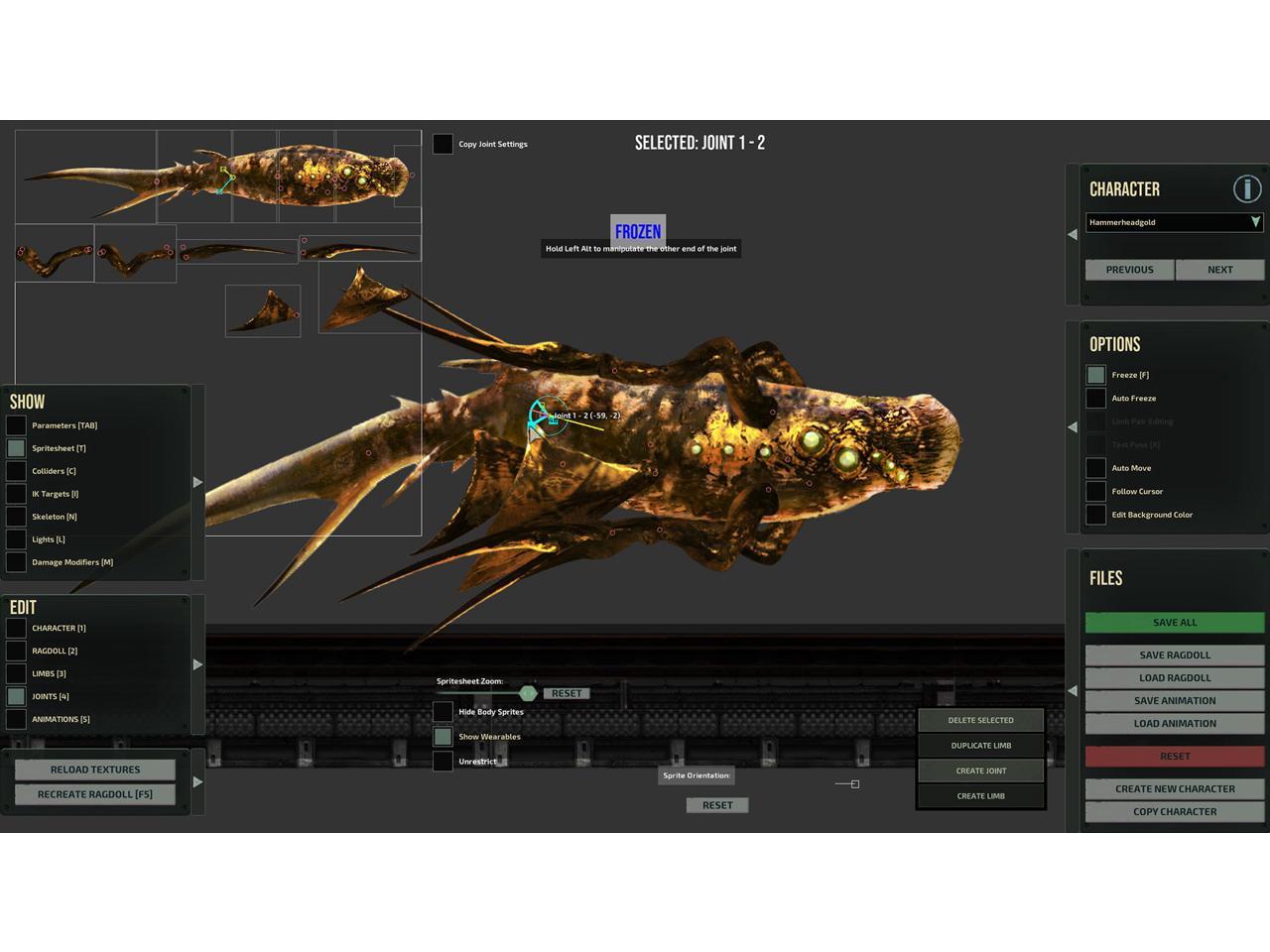Click the Next character button
This screenshot has width=1270, height=952.
1219,270
